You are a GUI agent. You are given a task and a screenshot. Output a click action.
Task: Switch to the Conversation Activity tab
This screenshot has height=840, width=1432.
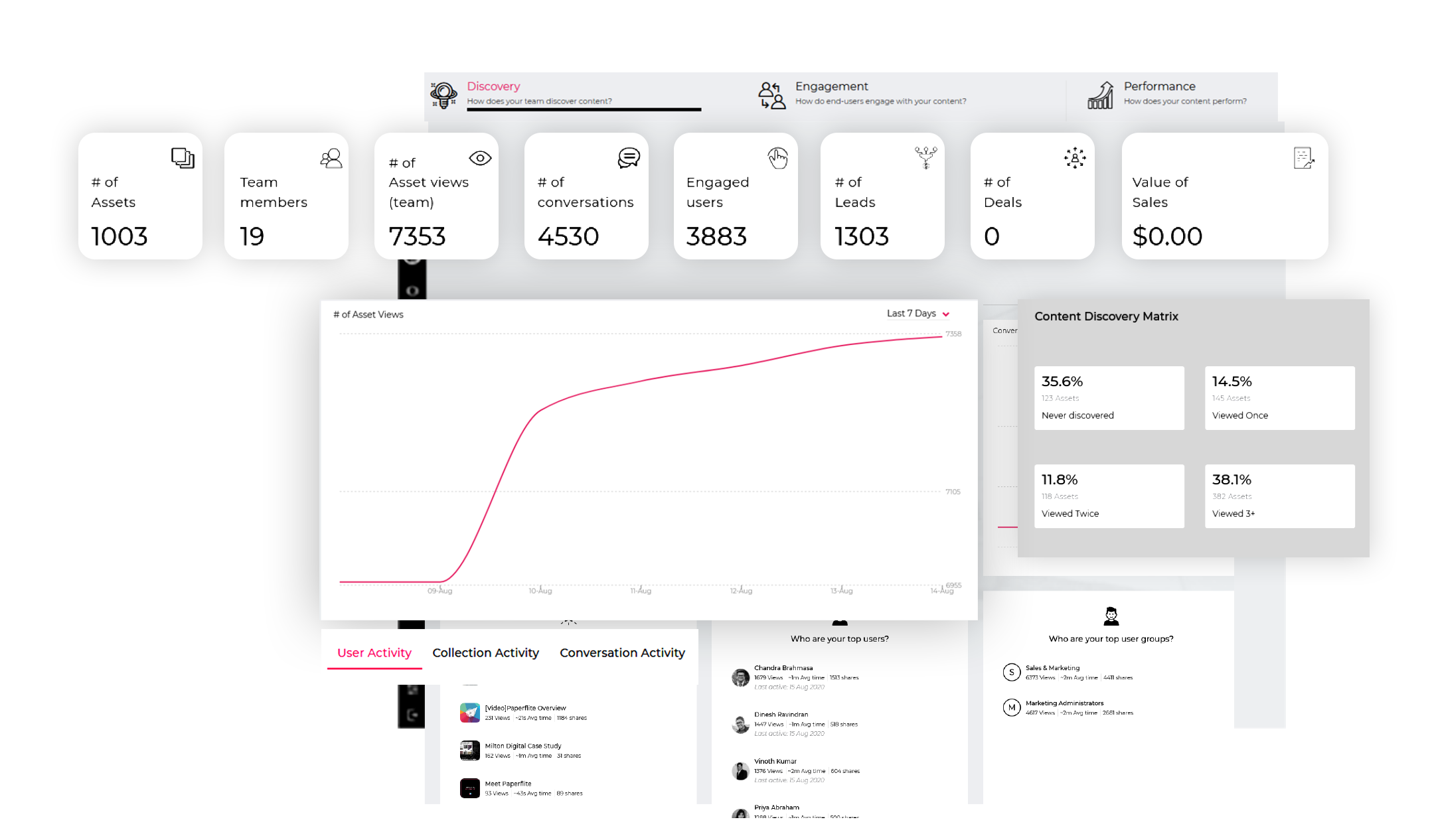tap(620, 652)
